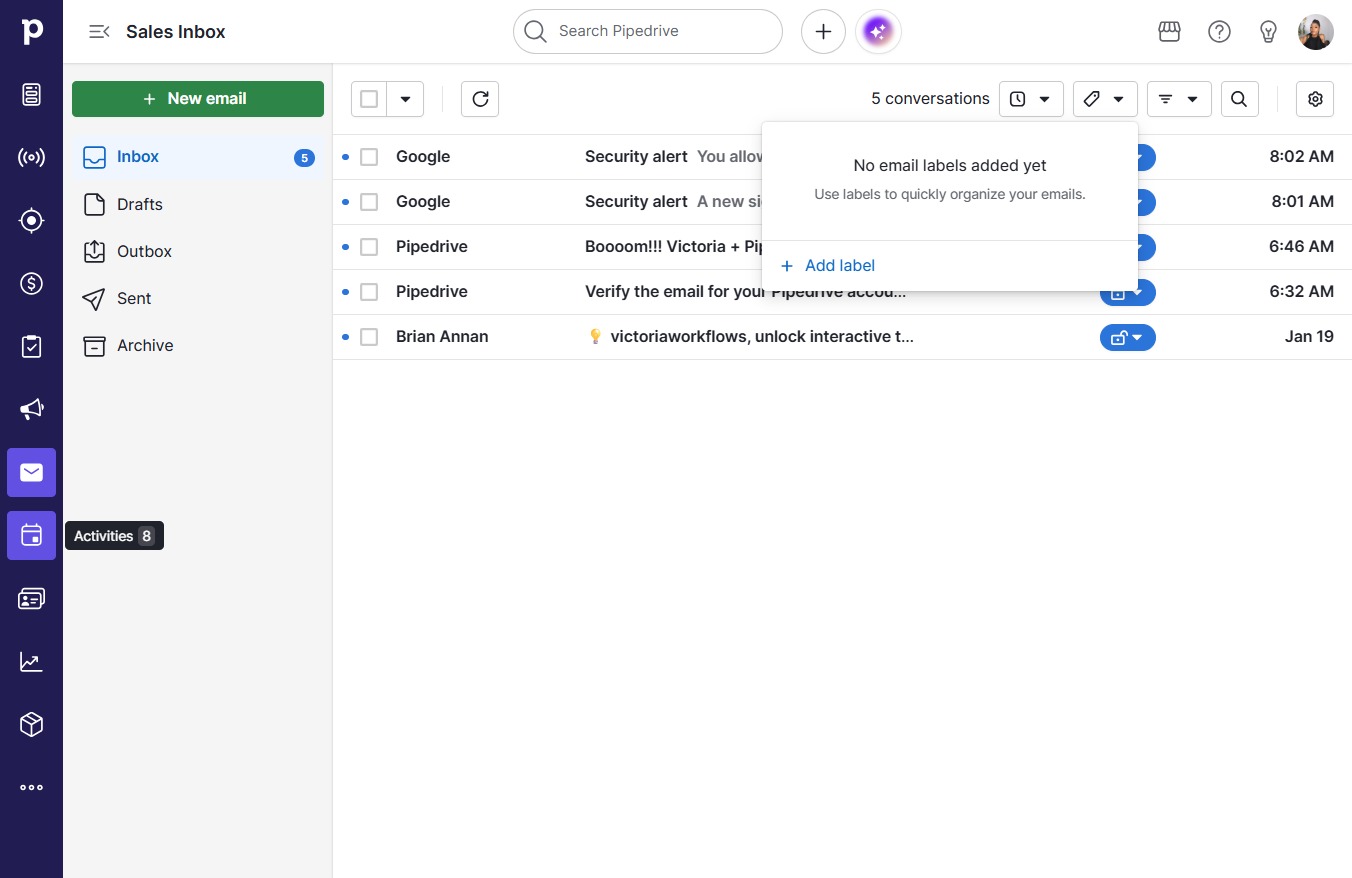Open the top task list icon in sidebar

coord(31,95)
